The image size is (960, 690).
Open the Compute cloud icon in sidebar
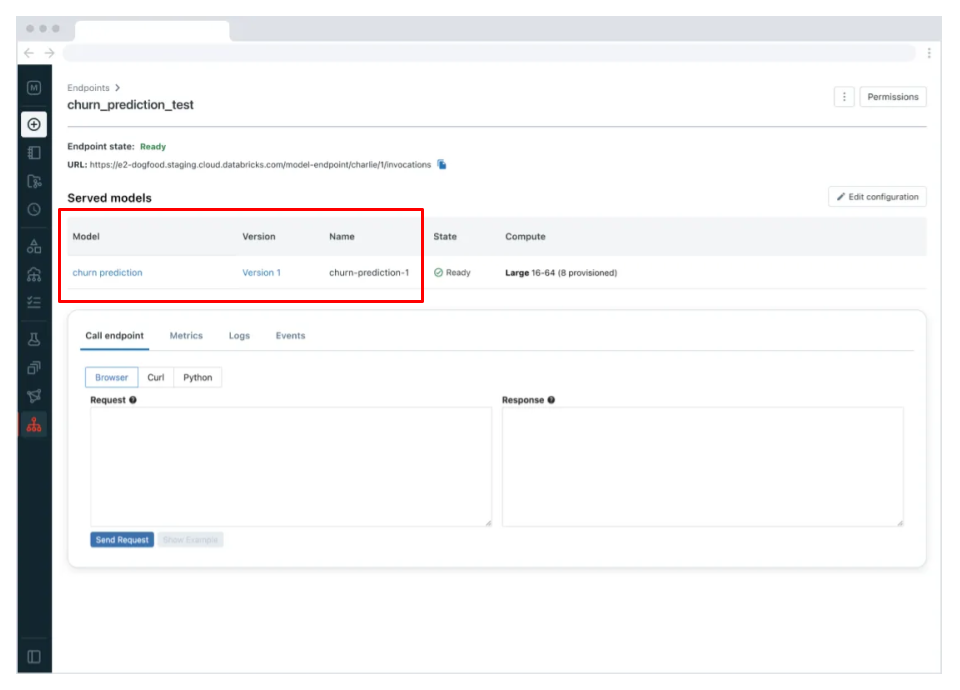[34, 274]
